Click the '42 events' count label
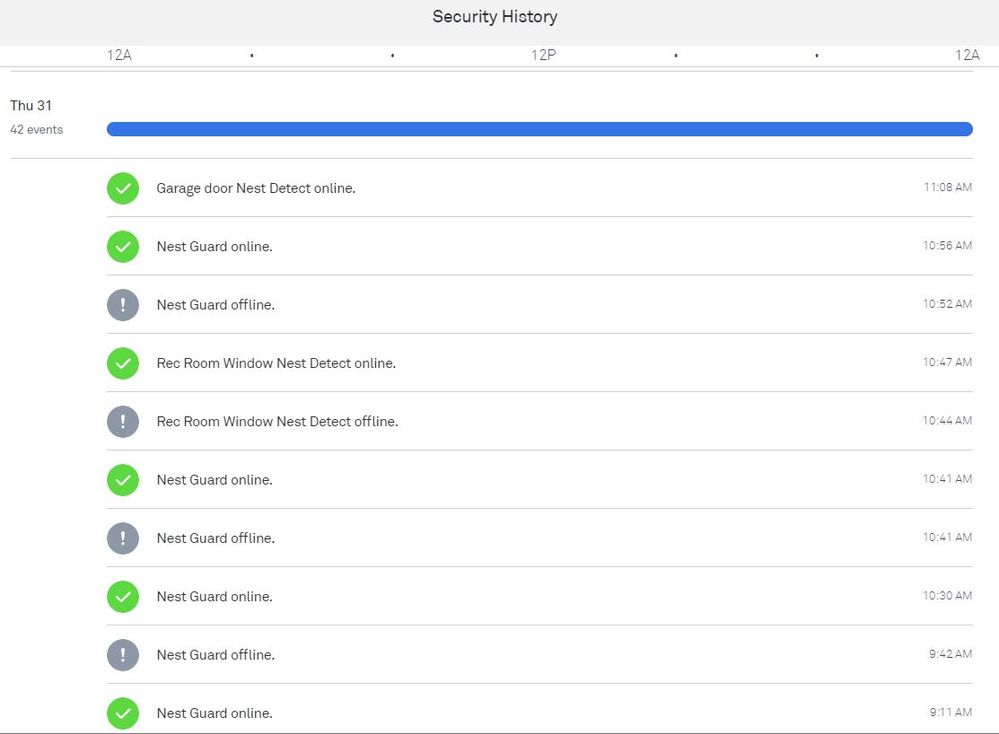Screen dimensions: 999x734 coord(36,130)
